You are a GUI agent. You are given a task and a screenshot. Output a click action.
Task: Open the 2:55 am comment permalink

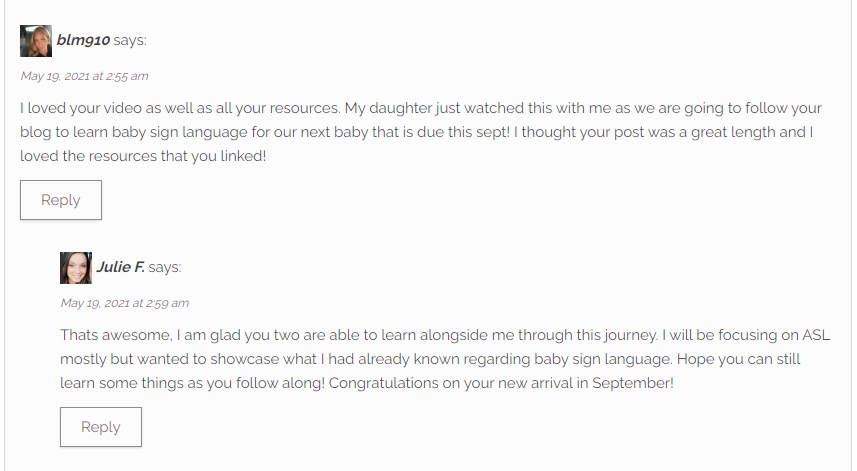pos(84,76)
